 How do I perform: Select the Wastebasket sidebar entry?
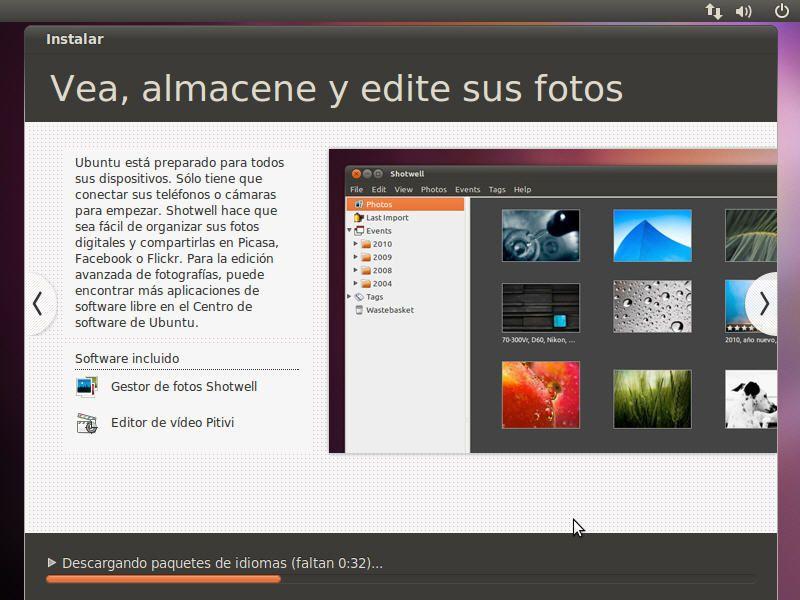coord(406,310)
